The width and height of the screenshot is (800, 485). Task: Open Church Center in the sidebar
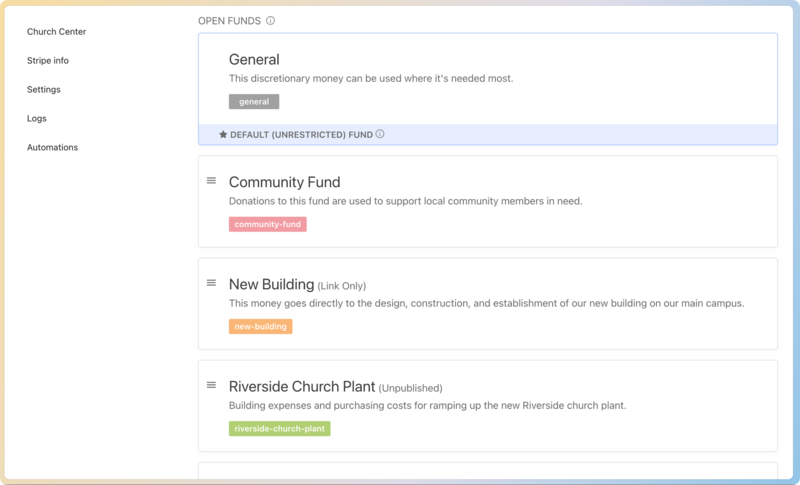pos(56,32)
